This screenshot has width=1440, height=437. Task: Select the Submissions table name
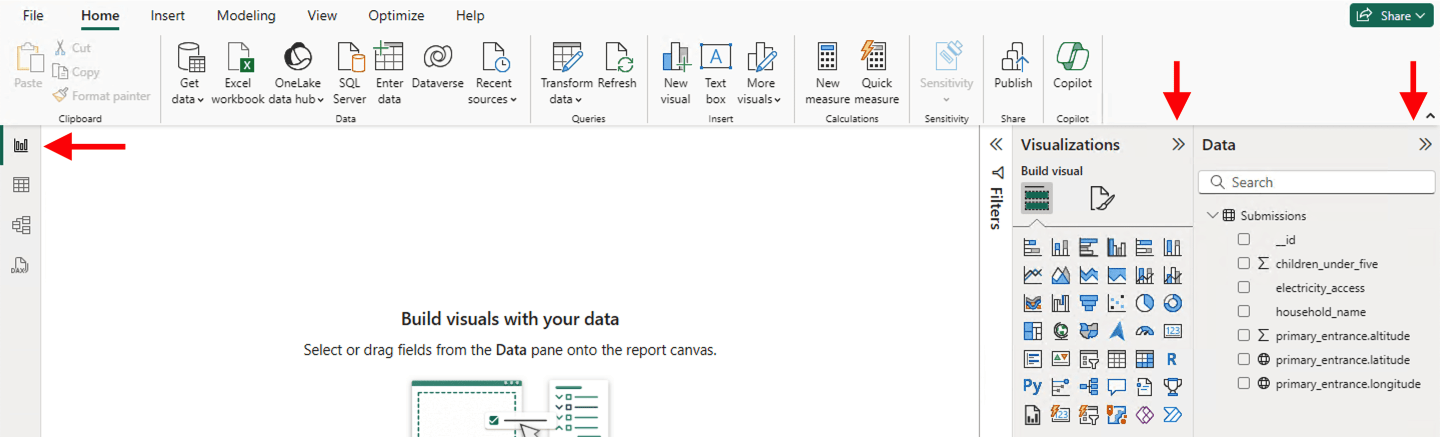click(x=1273, y=216)
